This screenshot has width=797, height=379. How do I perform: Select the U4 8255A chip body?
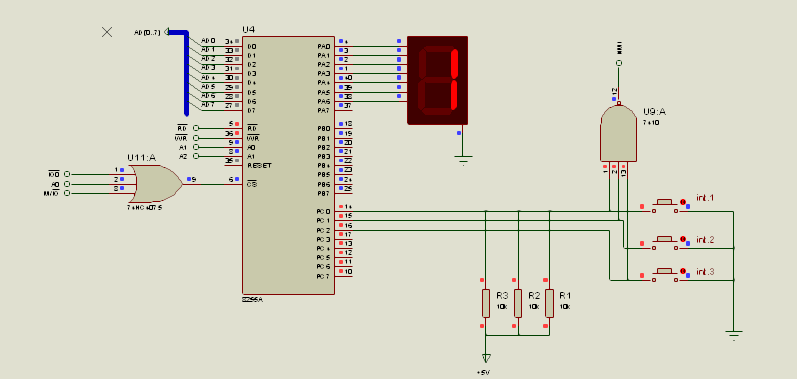(x=288, y=165)
